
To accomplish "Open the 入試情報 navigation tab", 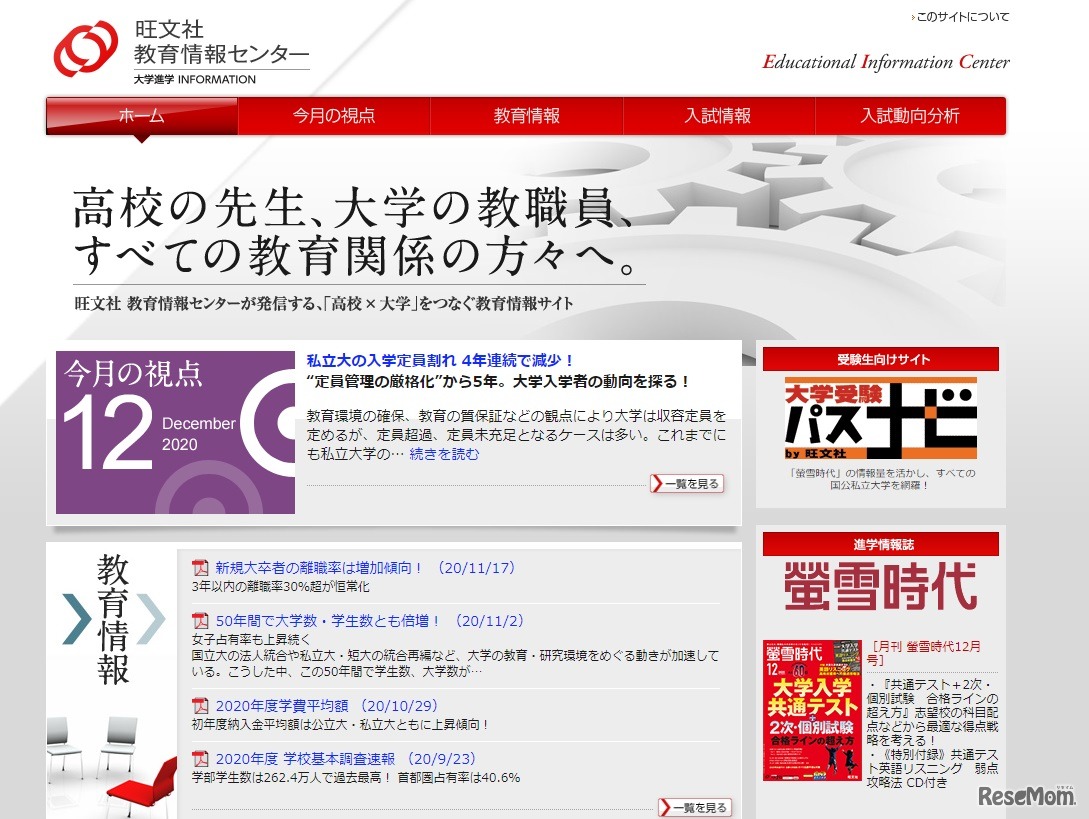I will click(x=718, y=115).
